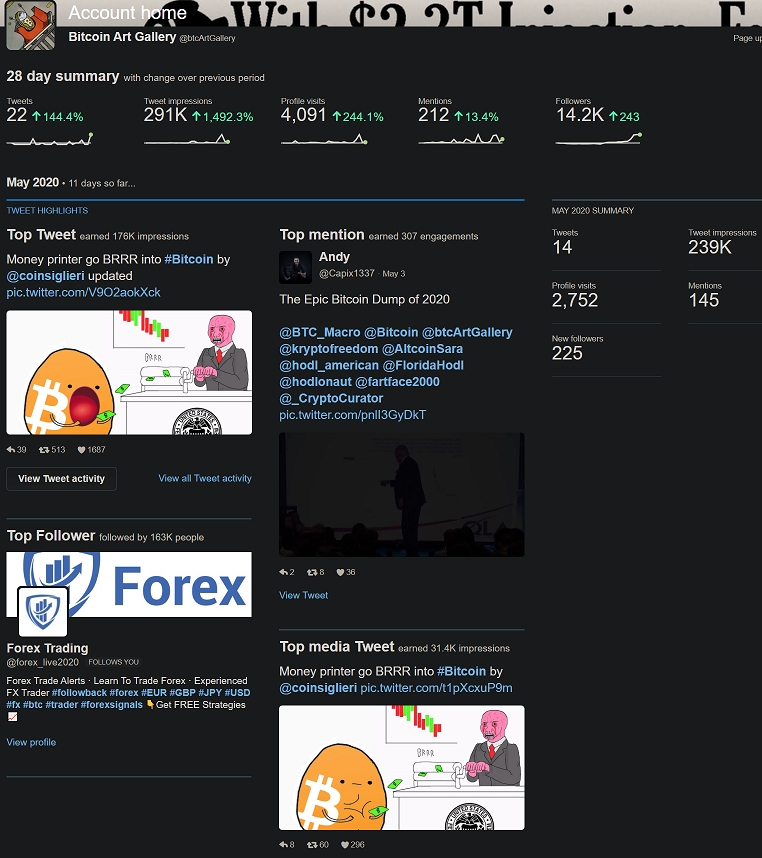Click heart icon showing 1687 likes

82,450
